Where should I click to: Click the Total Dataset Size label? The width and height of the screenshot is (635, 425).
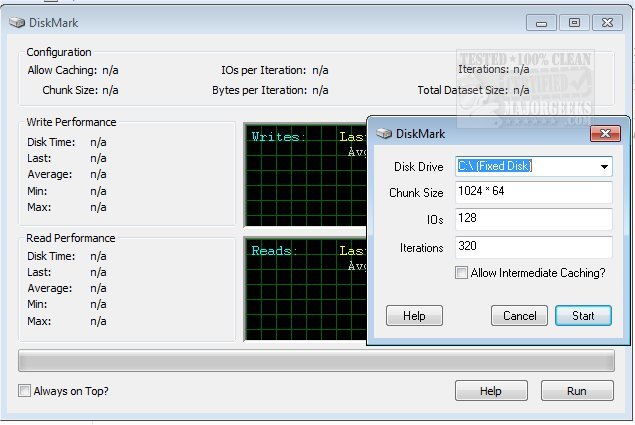pyautogui.click(x=462, y=90)
